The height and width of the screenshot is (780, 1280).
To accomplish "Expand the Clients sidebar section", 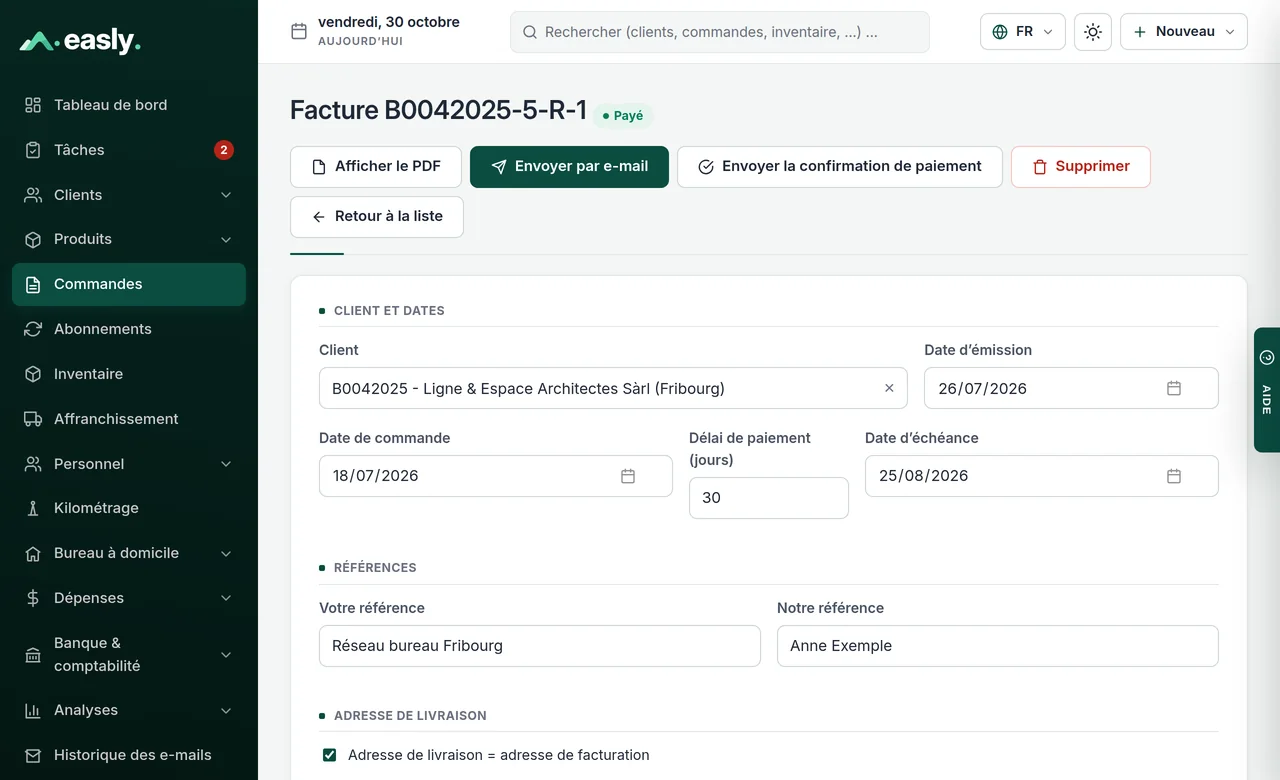I will click(226, 195).
